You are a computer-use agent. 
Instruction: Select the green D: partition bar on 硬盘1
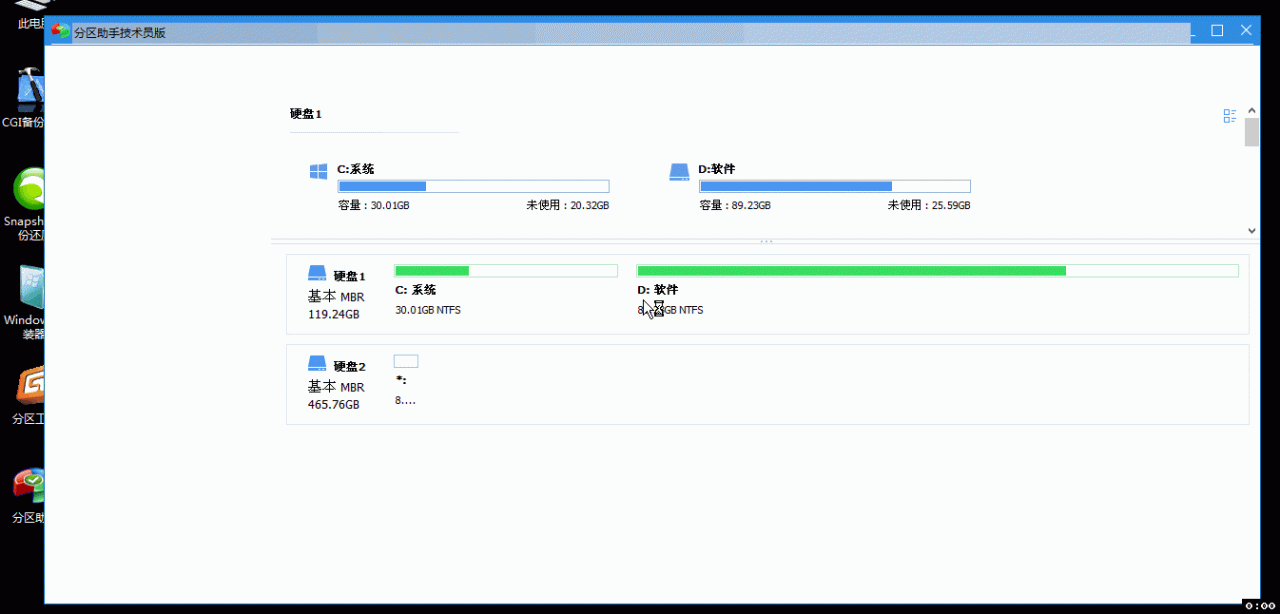pos(937,271)
